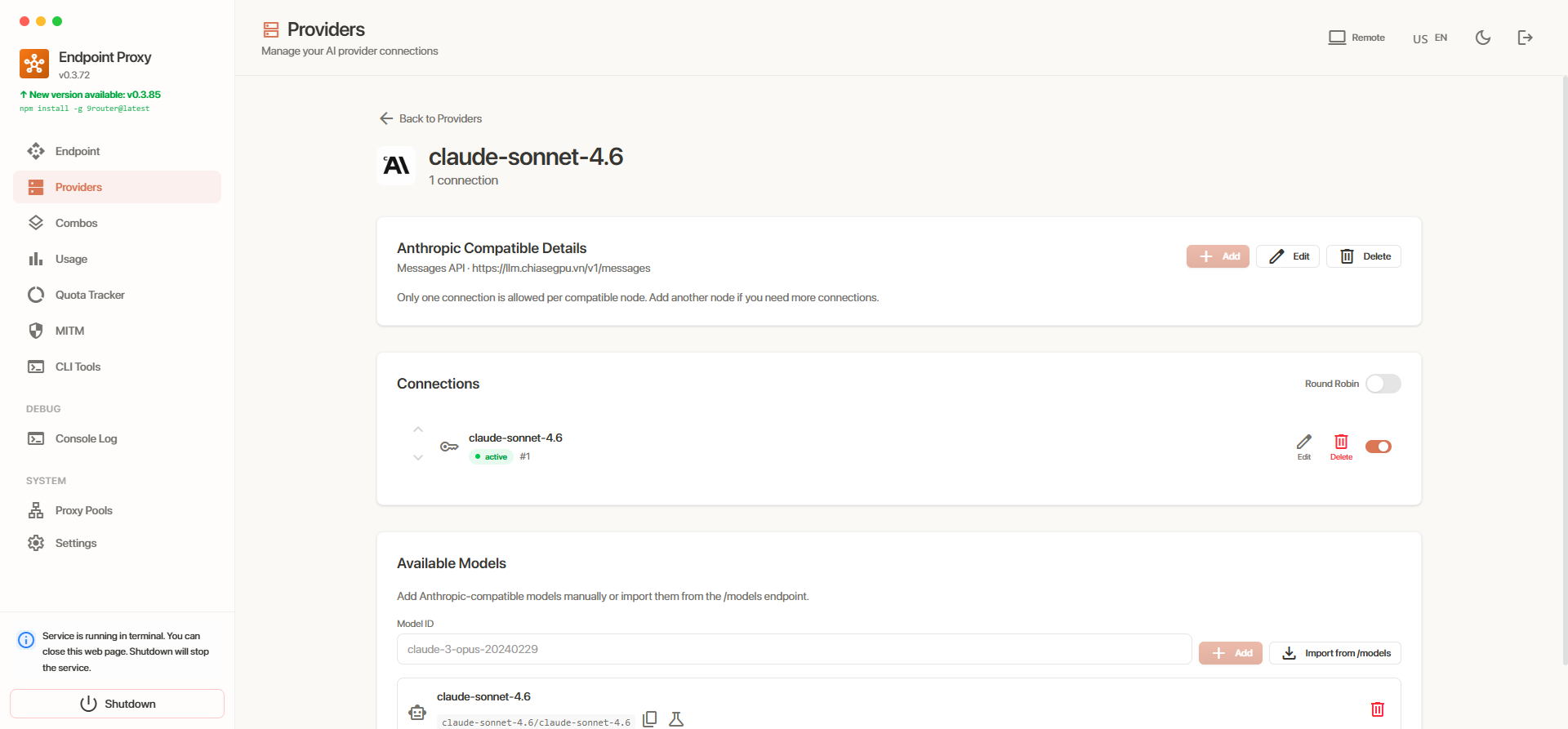The image size is (1568, 729).
Task: Move claude-sonnet-4.6 connection up
Action: [418, 429]
